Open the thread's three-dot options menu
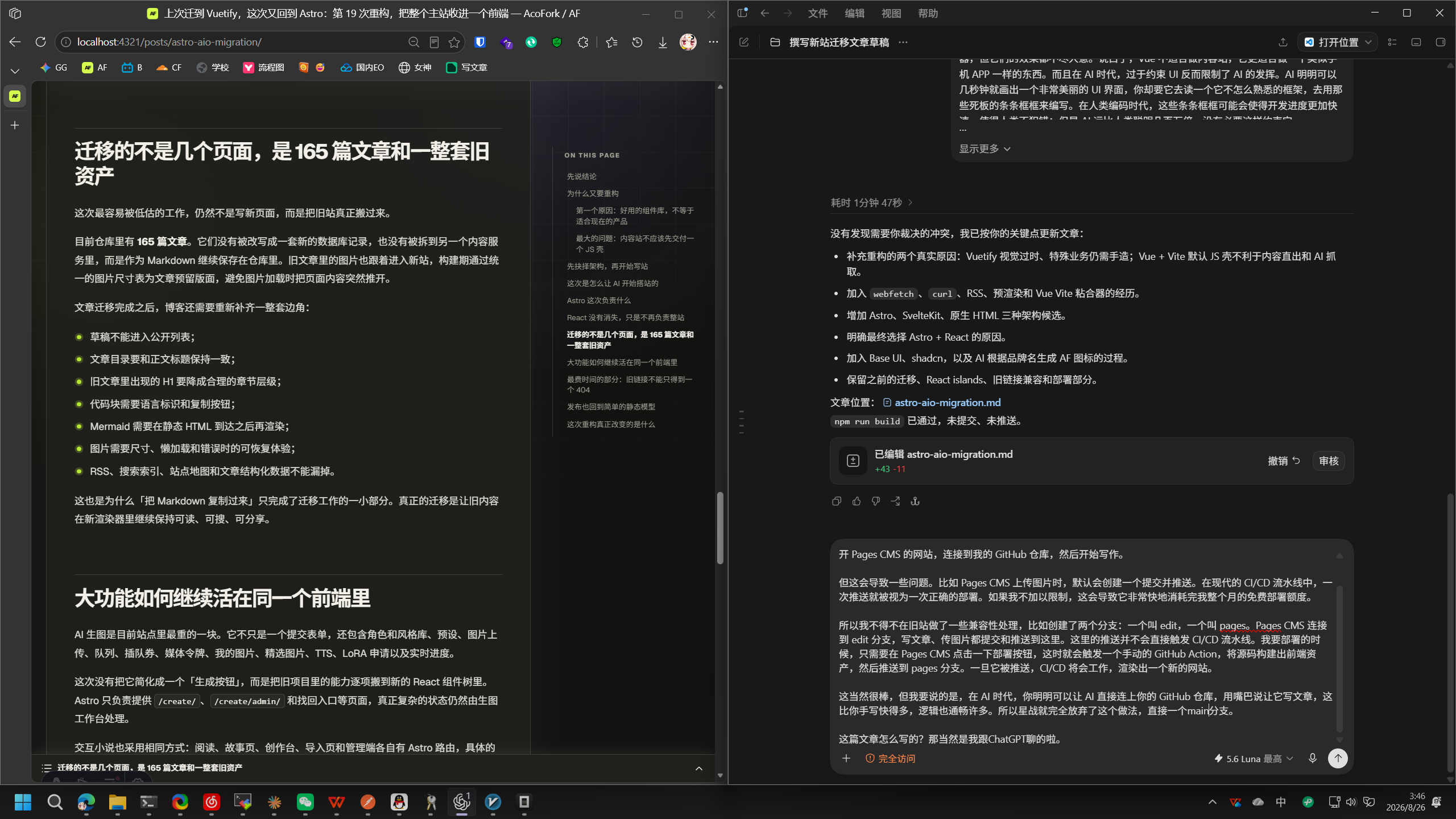 pyautogui.click(x=903, y=42)
